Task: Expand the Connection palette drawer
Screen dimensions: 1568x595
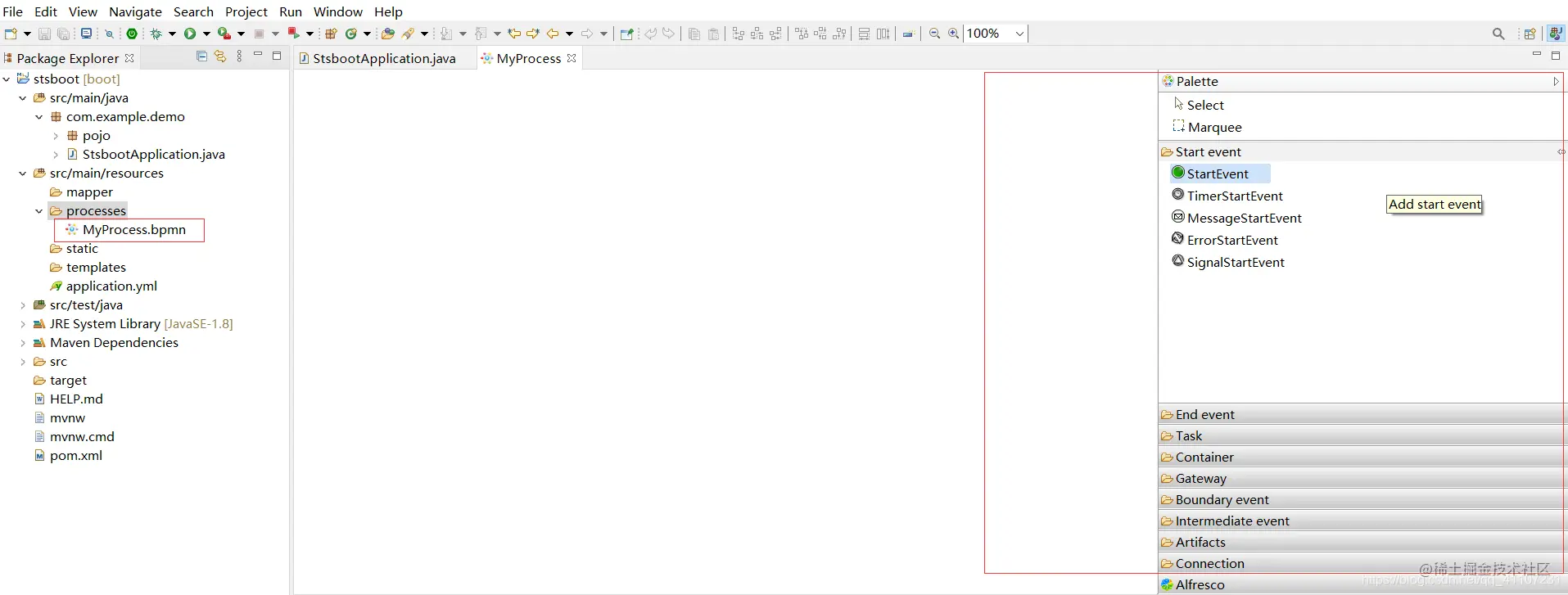Action: click(x=1361, y=563)
